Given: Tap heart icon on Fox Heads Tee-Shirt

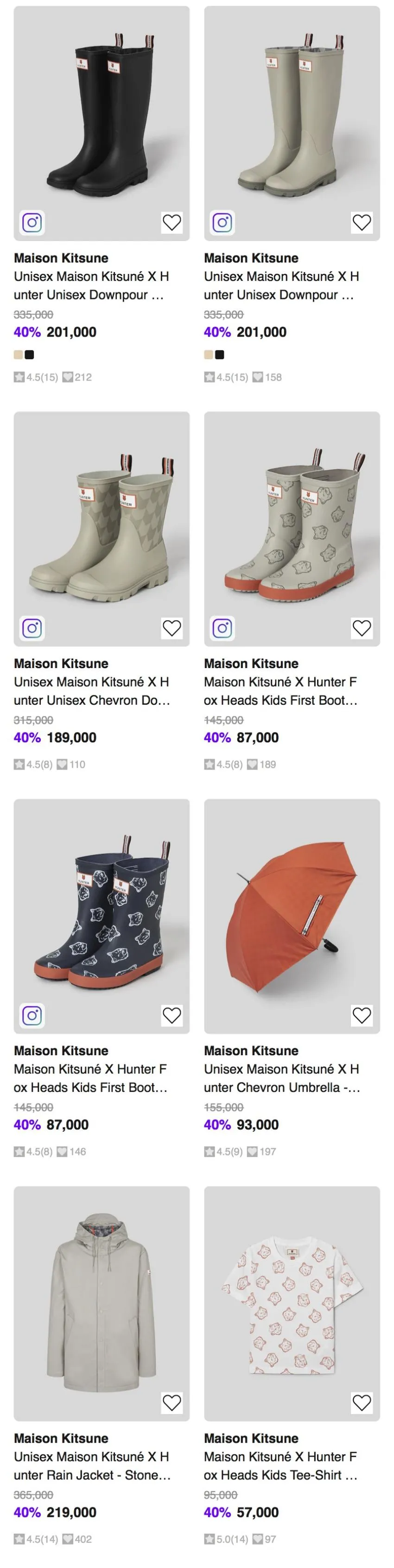Looking at the screenshot, I should tap(362, 1402).
